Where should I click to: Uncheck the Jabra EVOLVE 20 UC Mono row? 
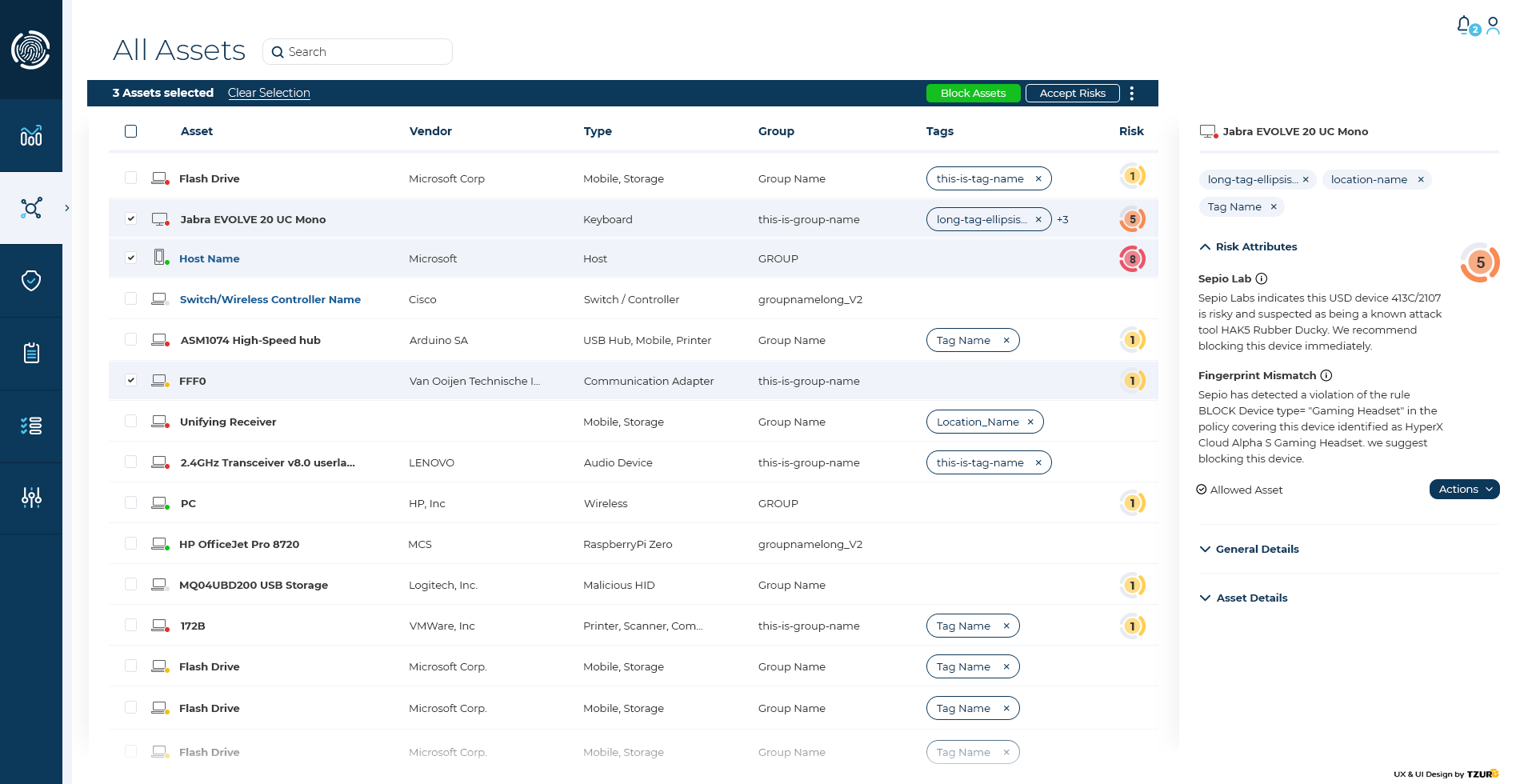[131, 218]
